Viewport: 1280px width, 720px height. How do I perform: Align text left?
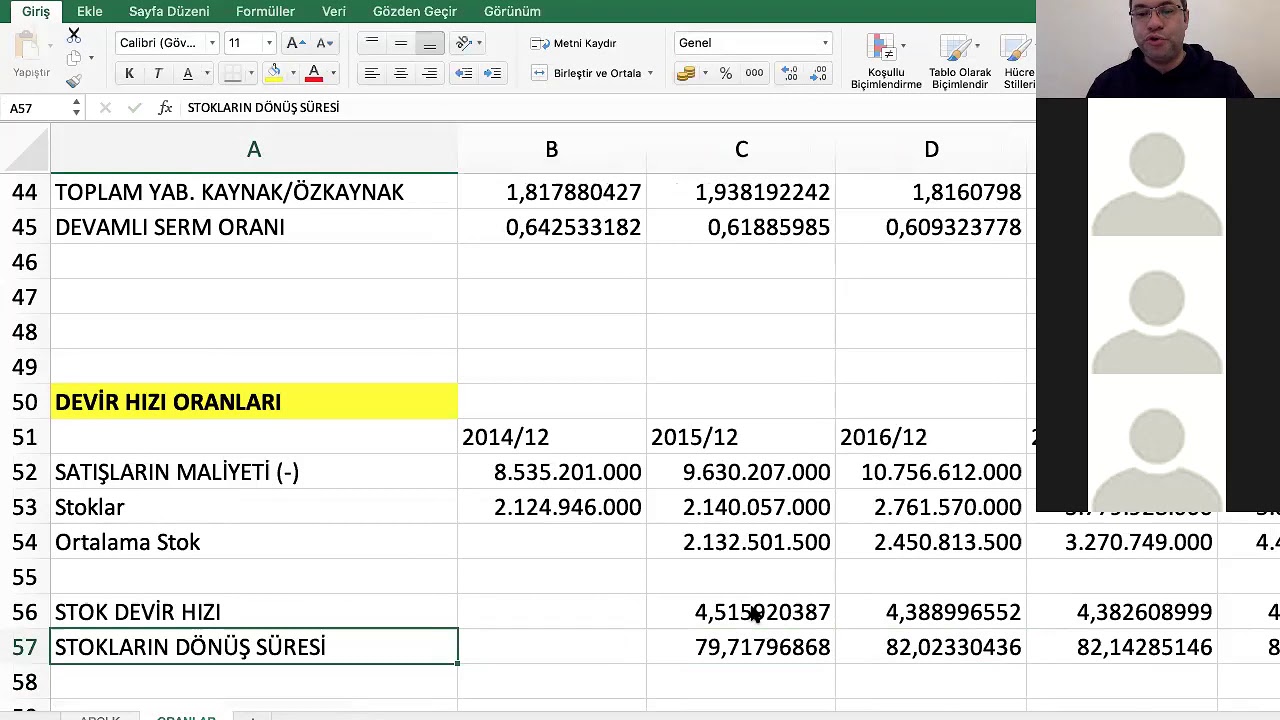(372, 73)
